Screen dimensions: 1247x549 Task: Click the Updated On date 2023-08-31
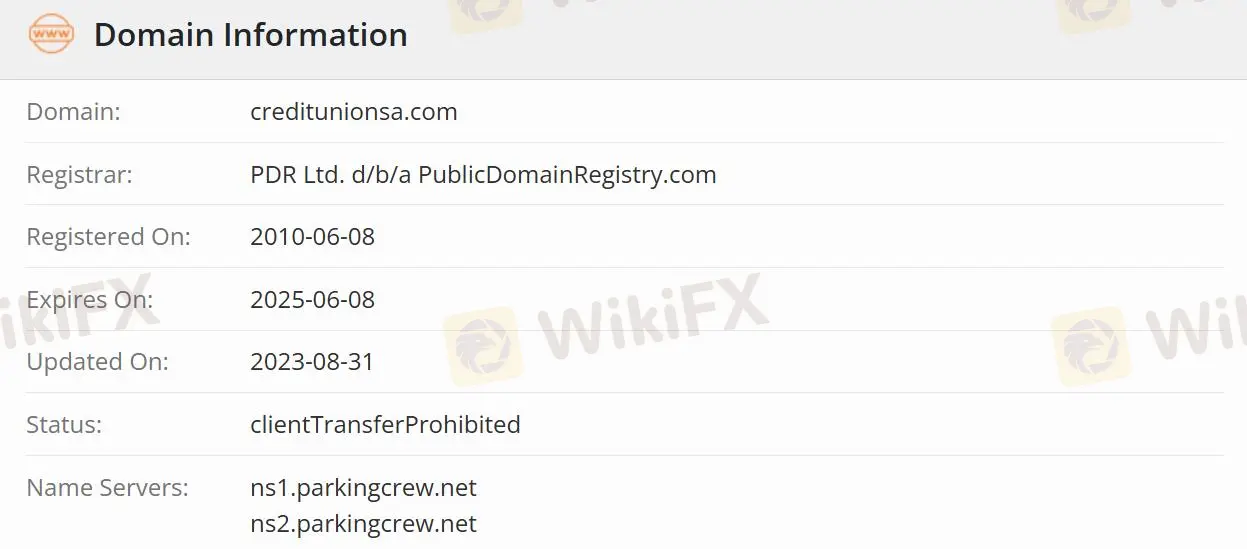pos(312,362)
